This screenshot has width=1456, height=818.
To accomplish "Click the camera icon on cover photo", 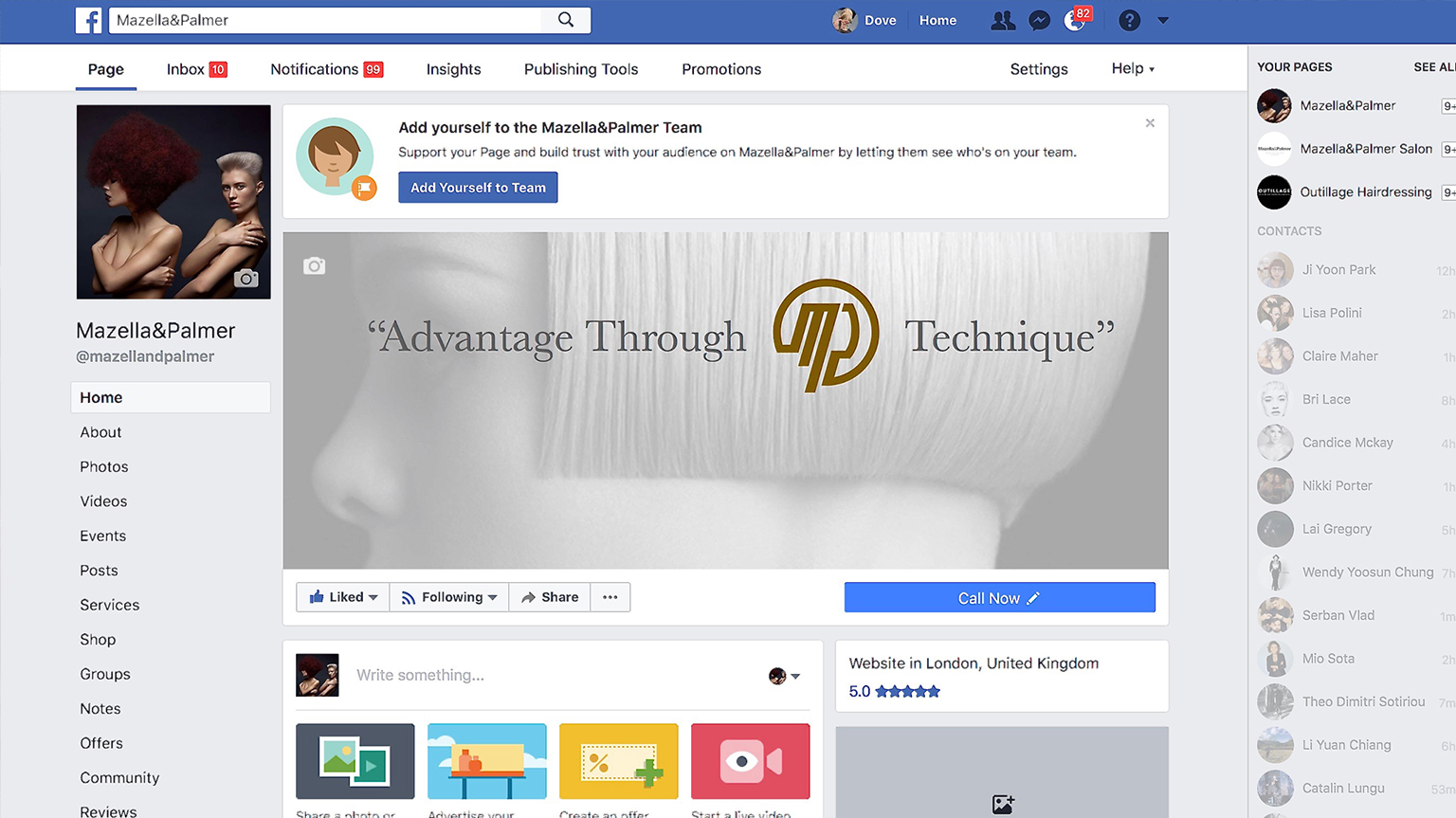I will [315, 266].
